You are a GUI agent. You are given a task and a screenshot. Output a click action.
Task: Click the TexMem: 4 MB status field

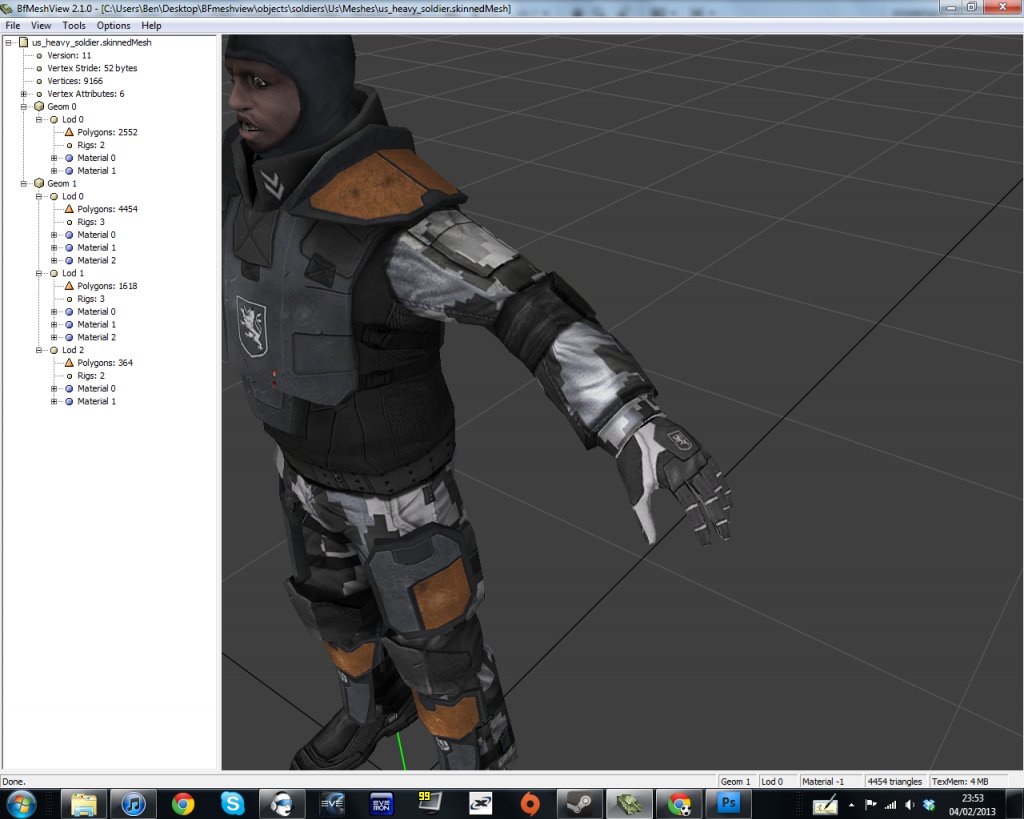[x=970, y=781]
